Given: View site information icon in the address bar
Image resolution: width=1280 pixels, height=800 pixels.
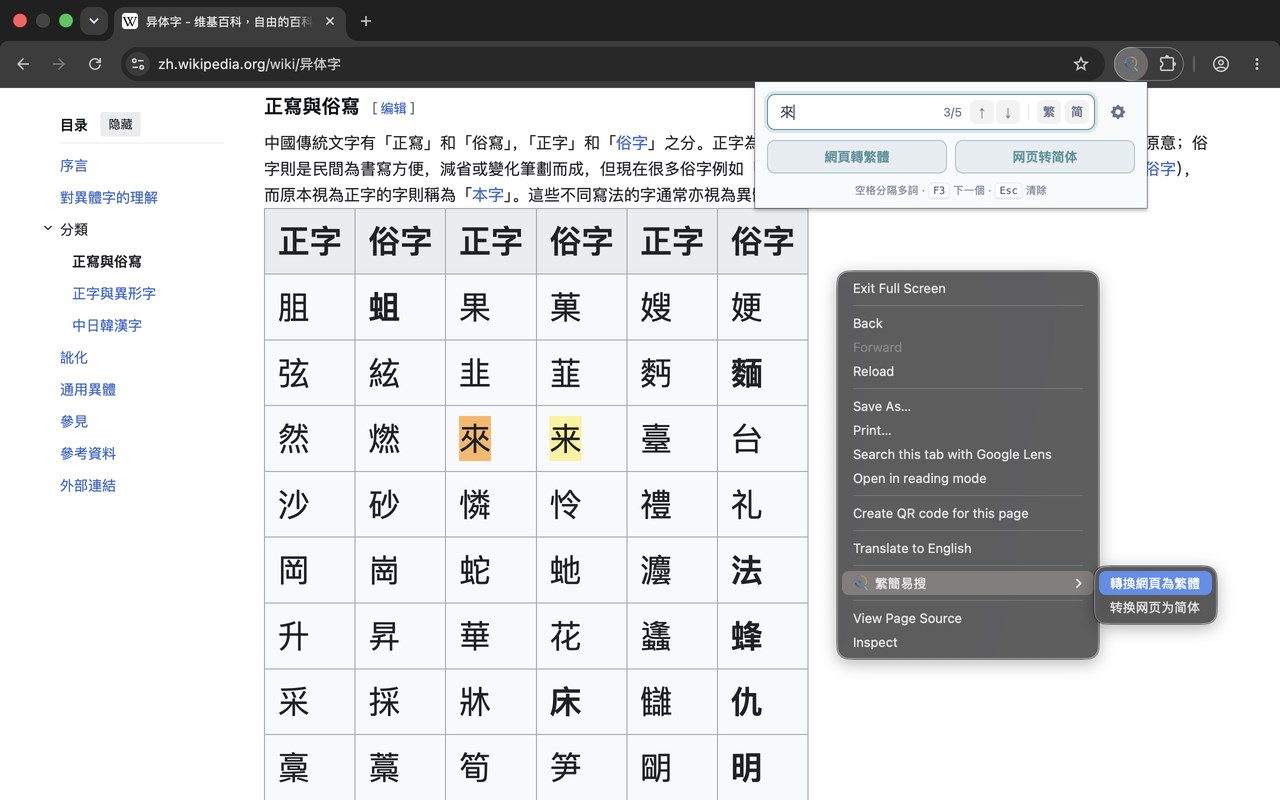Looking at the screenshot, I should coord(139,64).
